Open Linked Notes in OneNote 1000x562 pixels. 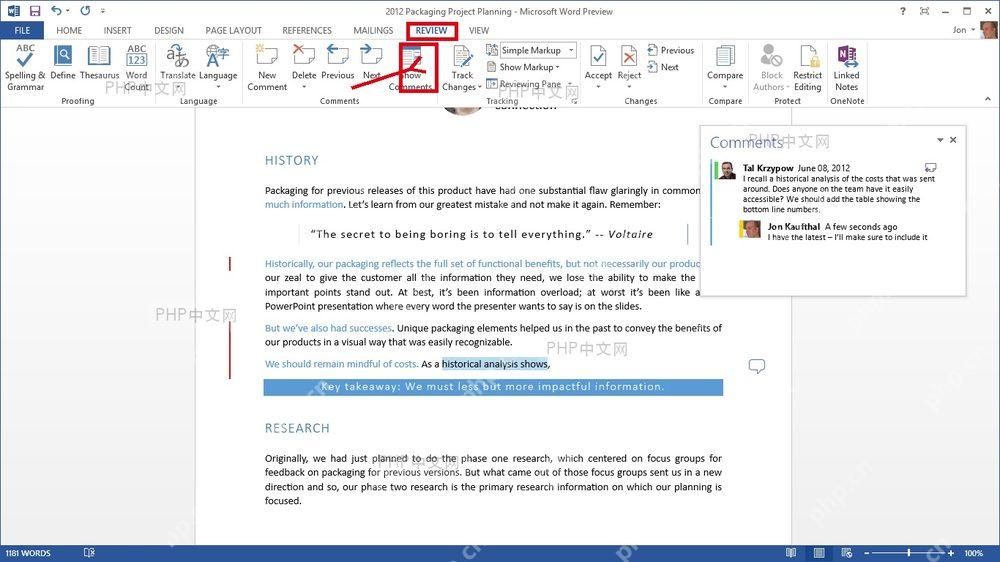pyautogui.click(x=846, y=68)
